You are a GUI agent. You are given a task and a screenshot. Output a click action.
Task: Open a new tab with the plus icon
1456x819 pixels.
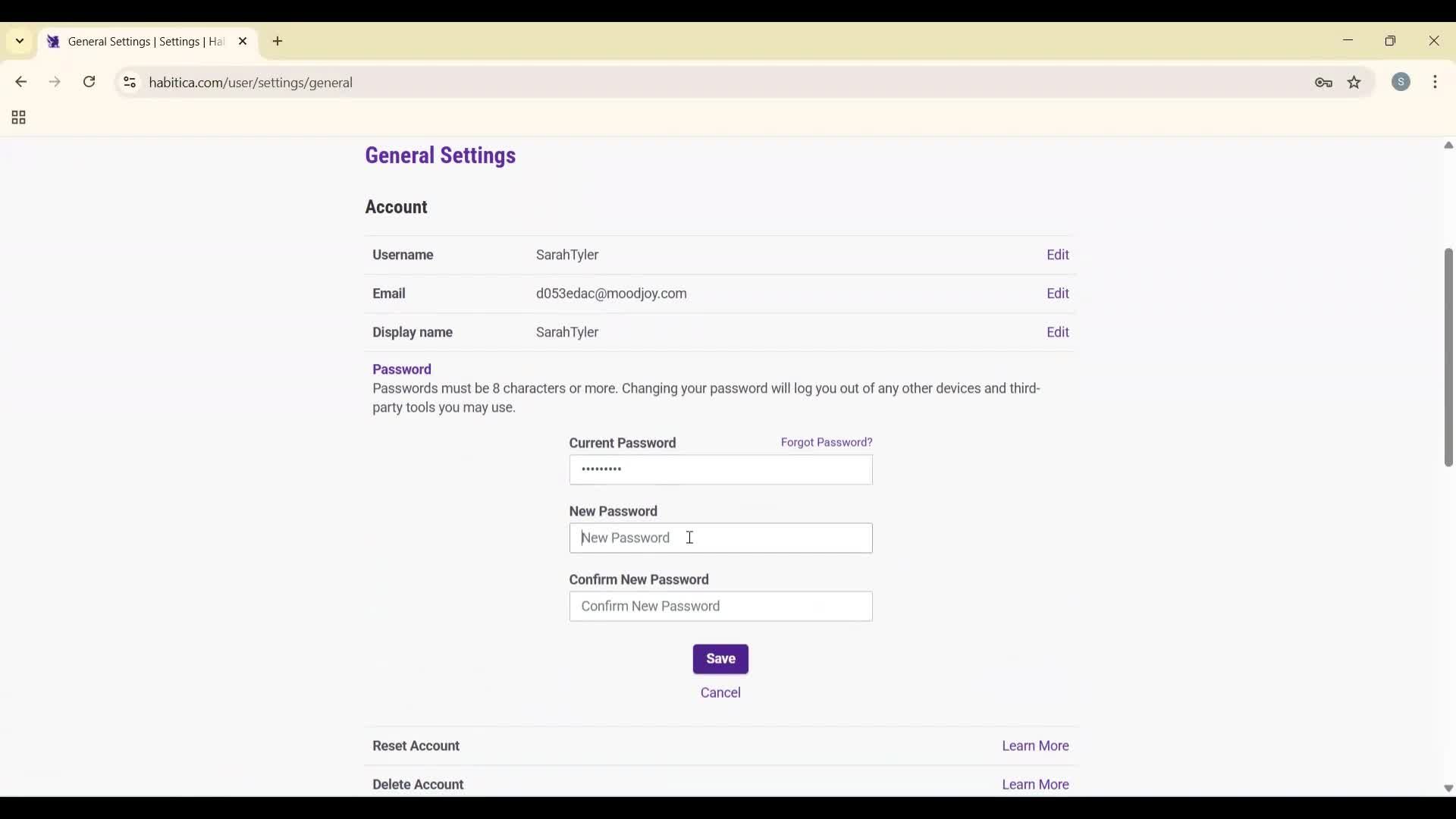click(x=278, y=42)
